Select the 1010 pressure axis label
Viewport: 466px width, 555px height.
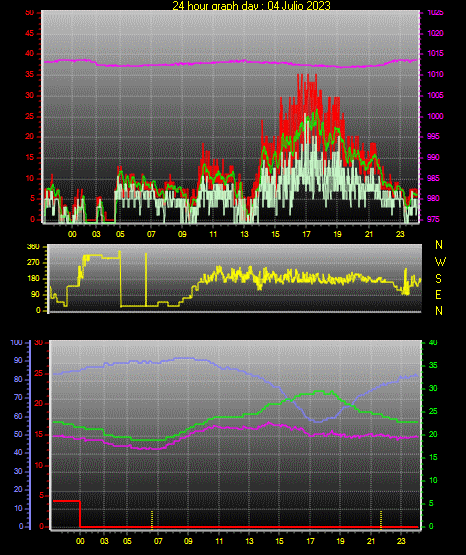point(435,74)
